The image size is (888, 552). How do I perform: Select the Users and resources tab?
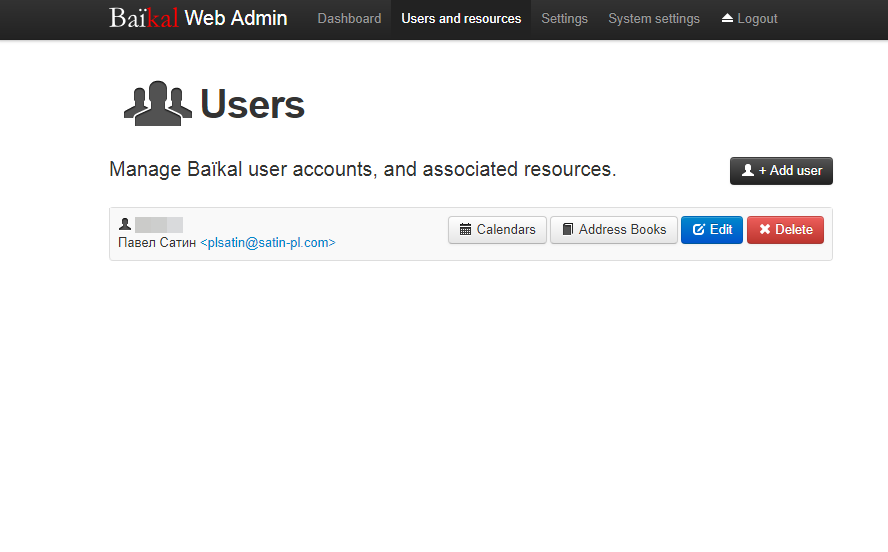(461, 19)
